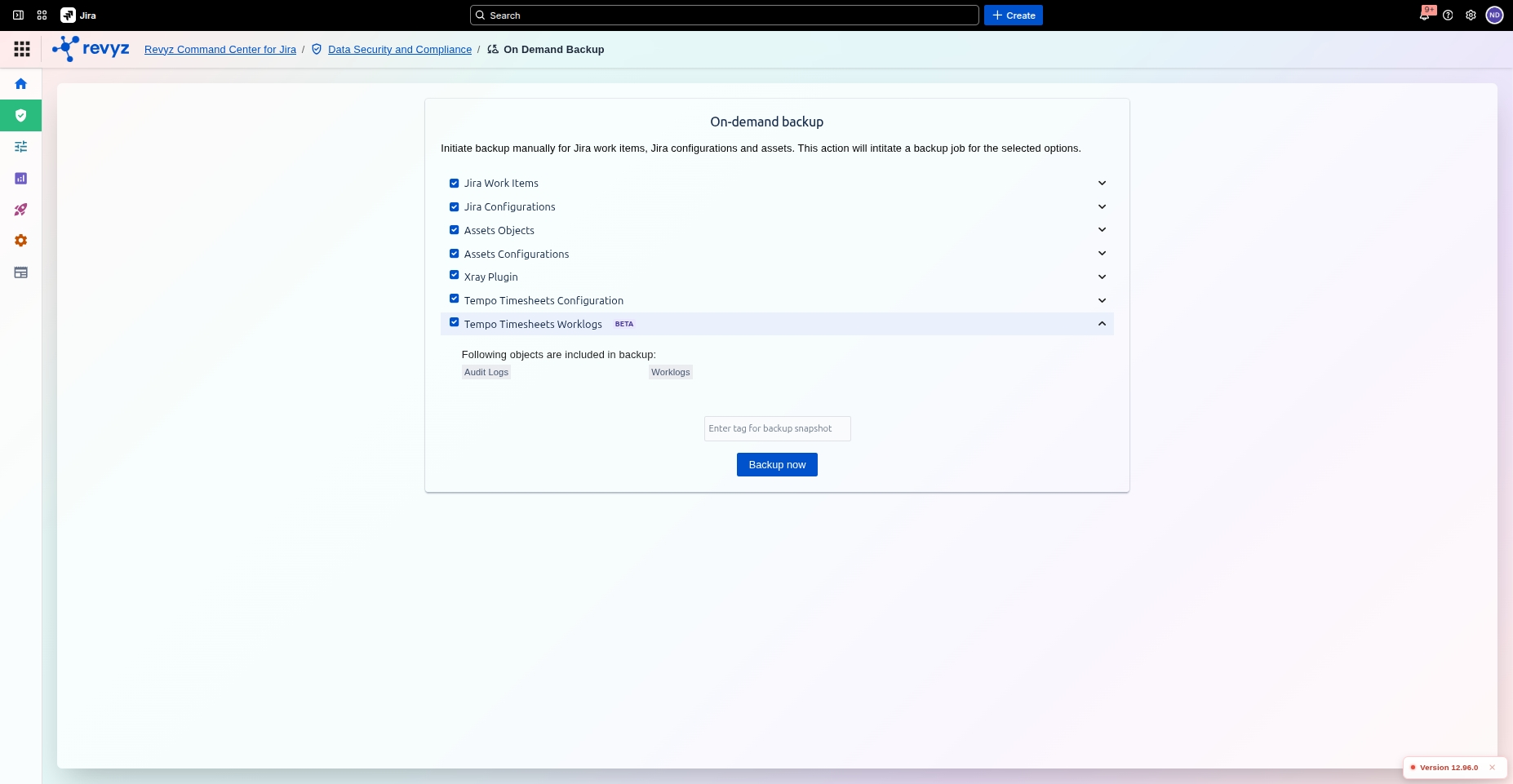Open the sliders configuration sidebar icon

21,147
